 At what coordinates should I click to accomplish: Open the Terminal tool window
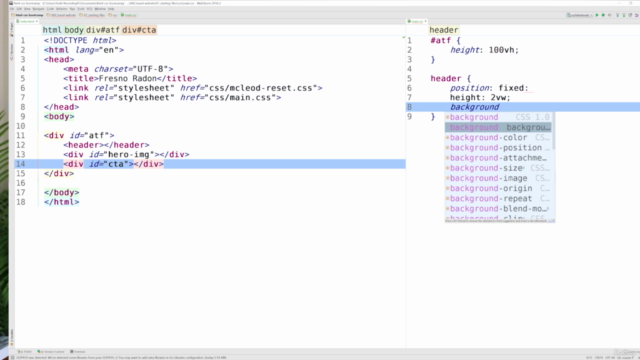[x=78, y=351]
